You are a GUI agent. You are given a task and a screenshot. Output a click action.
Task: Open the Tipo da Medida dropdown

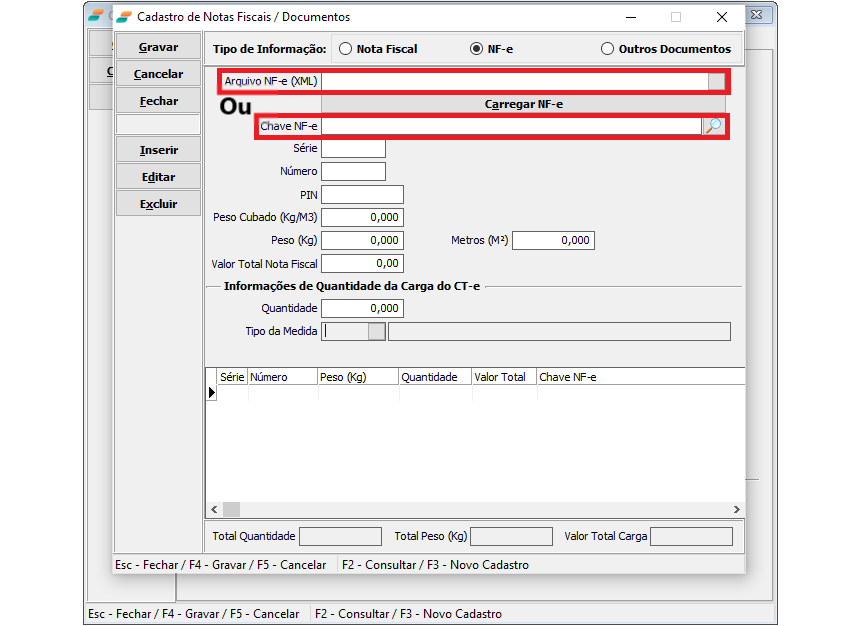coord(376,332)
